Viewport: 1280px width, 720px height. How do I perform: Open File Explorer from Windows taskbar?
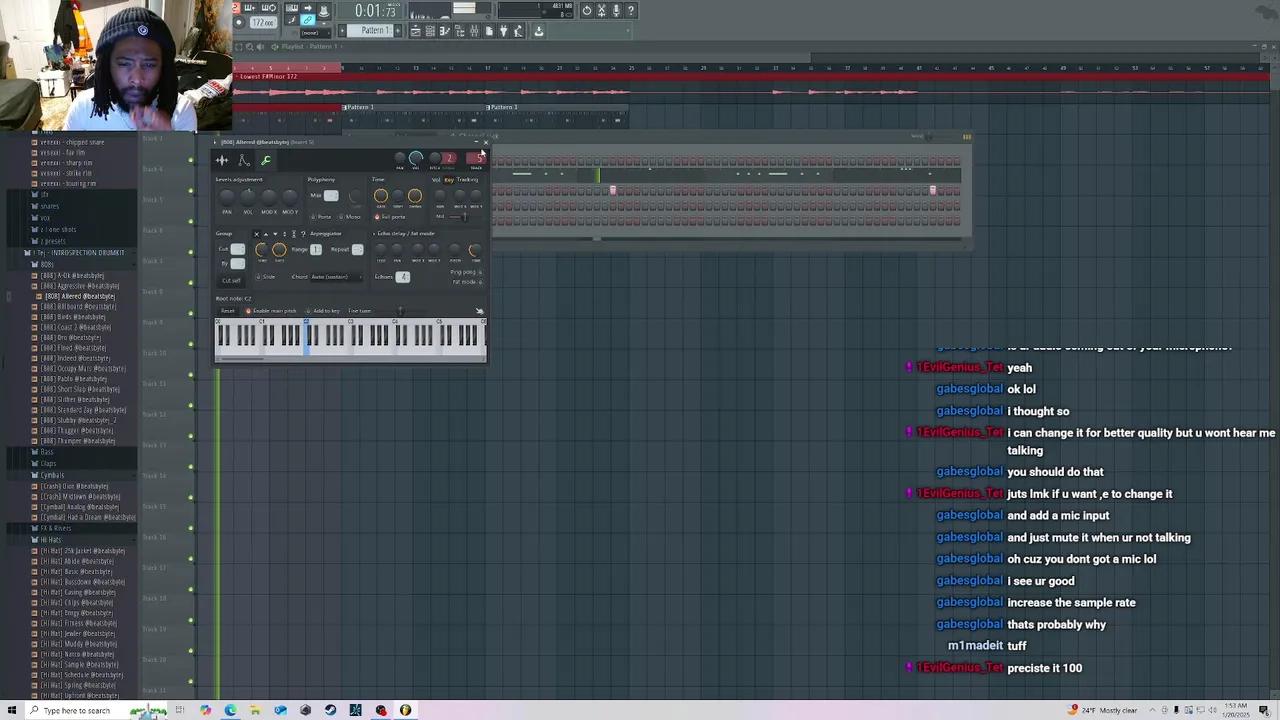[255, 710]
